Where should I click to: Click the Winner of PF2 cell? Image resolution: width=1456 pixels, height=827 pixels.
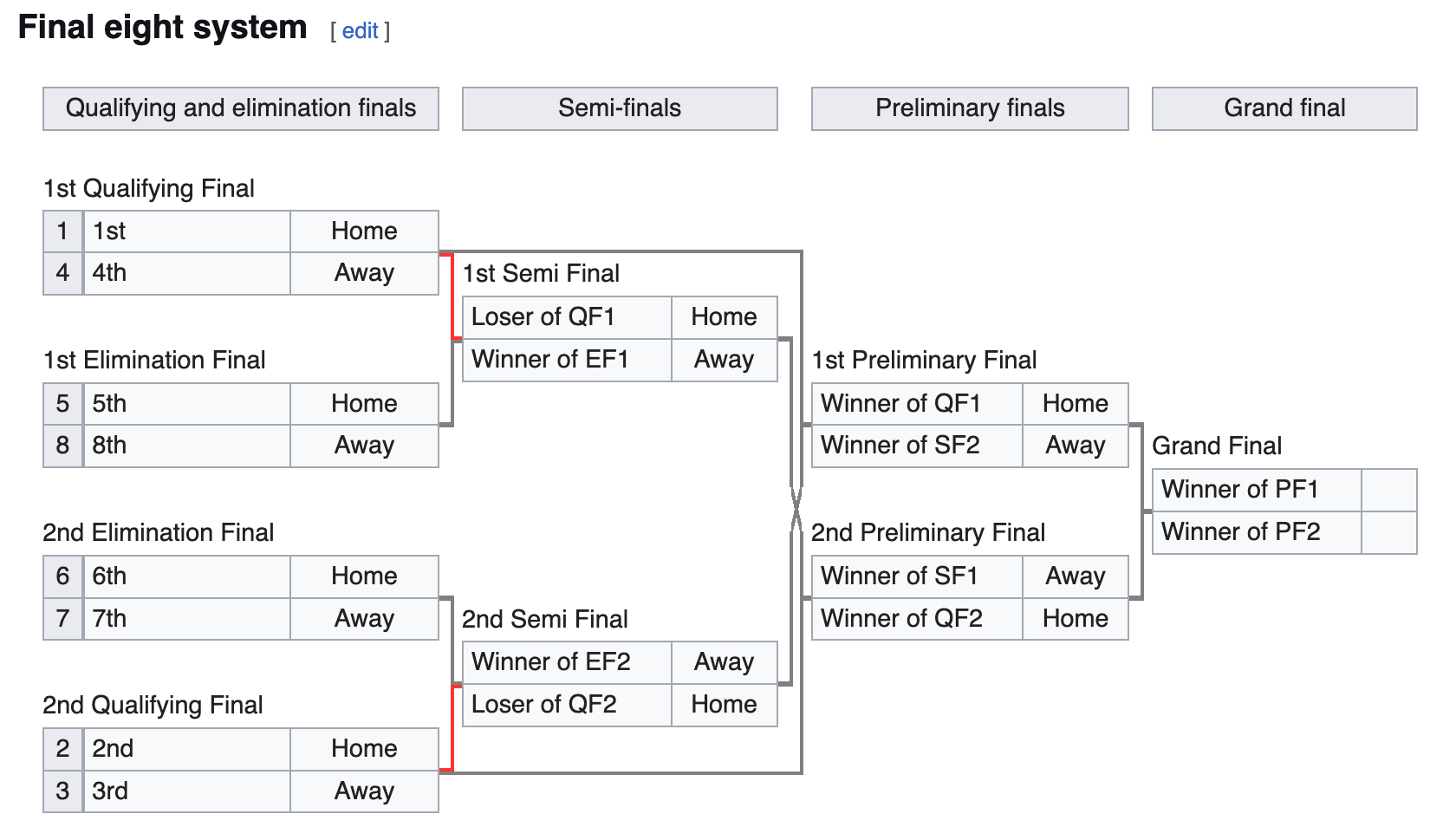(1257, 532)
